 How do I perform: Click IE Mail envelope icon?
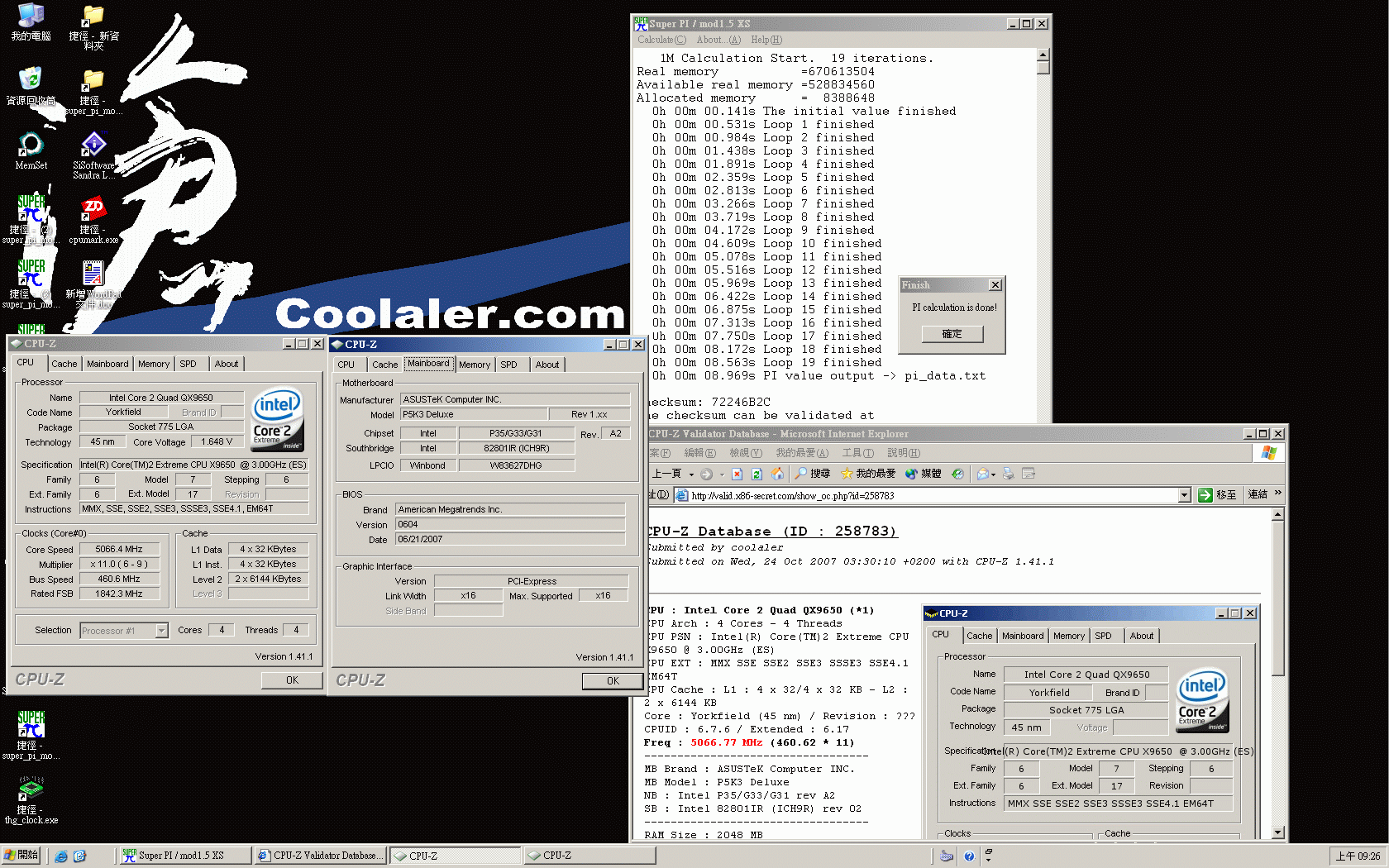coord(982,474)
